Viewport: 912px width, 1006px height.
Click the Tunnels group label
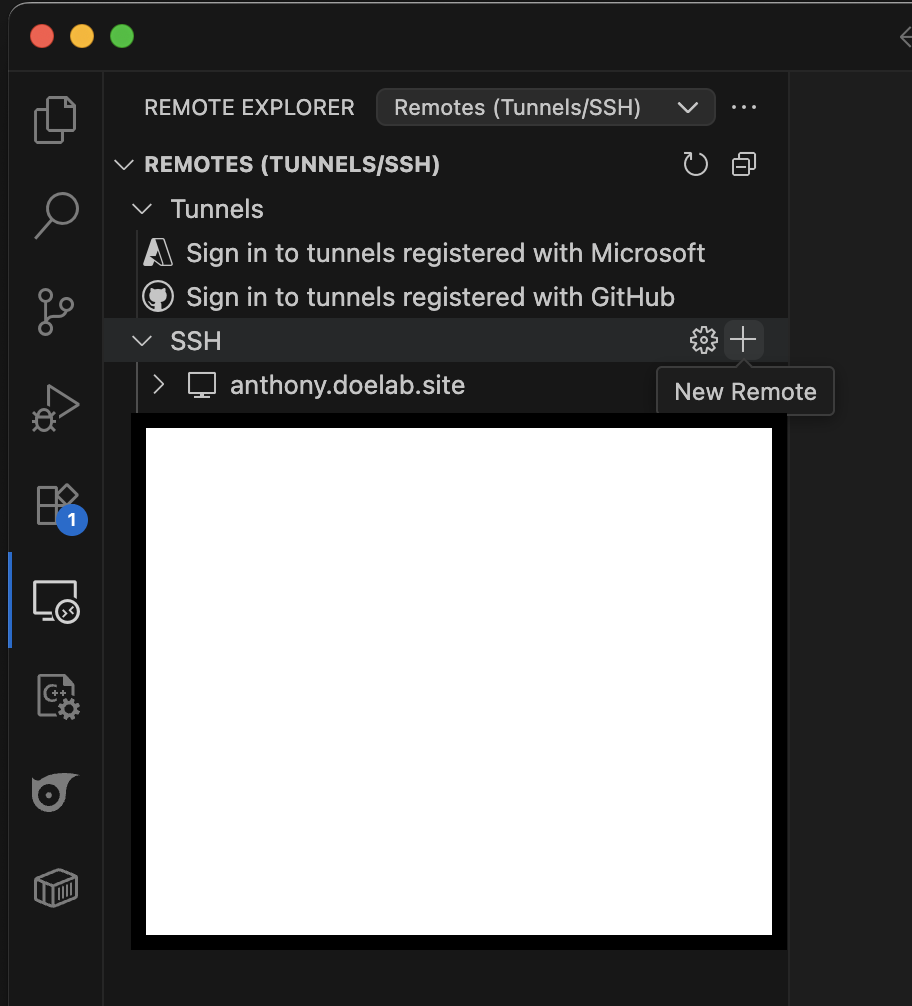click(217, 209)
